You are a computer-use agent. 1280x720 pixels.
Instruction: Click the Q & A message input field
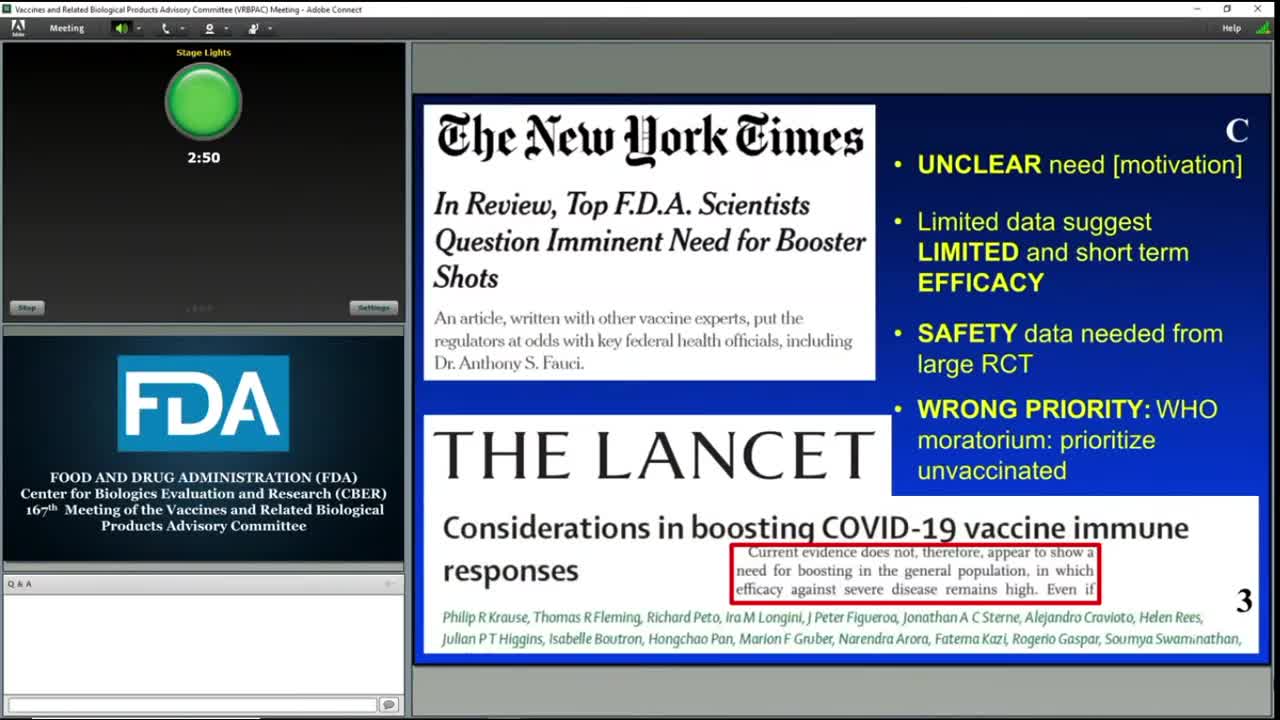tap(192, 705)
